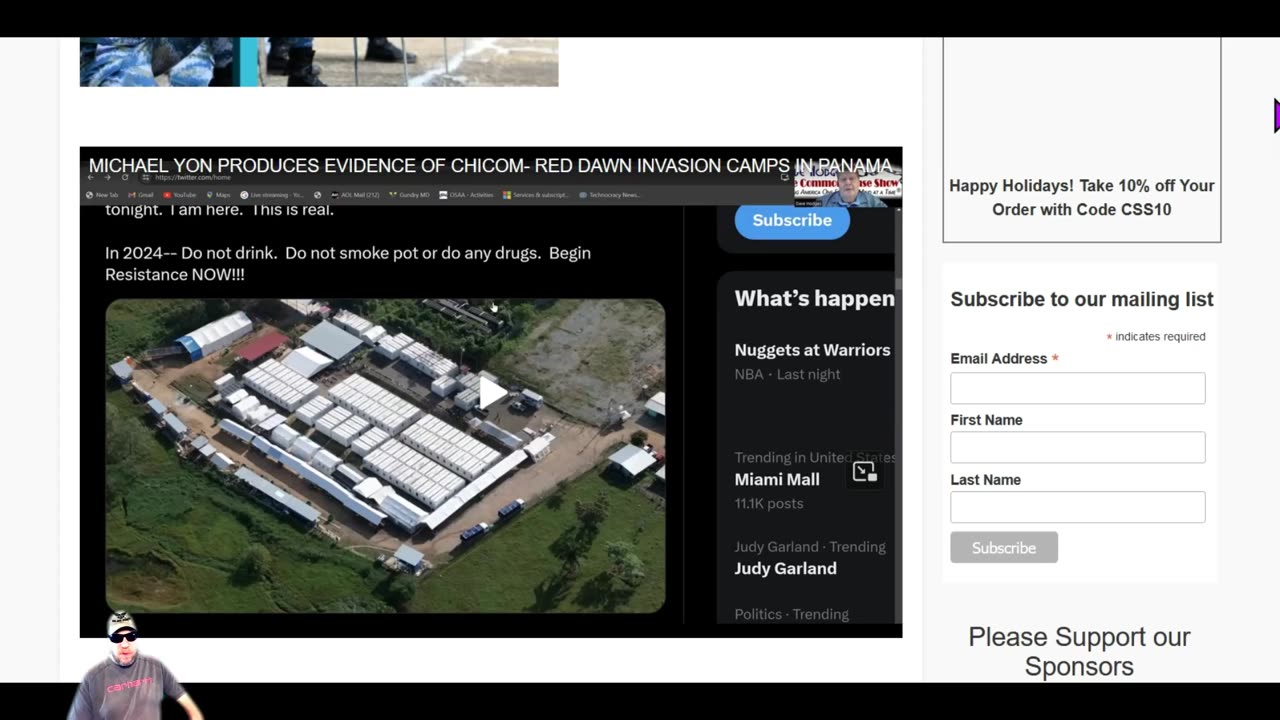This screenshot has height=720, width=1280.
Task: Click the gray mailing list Subscribe button
Action: click(1004, 547)
